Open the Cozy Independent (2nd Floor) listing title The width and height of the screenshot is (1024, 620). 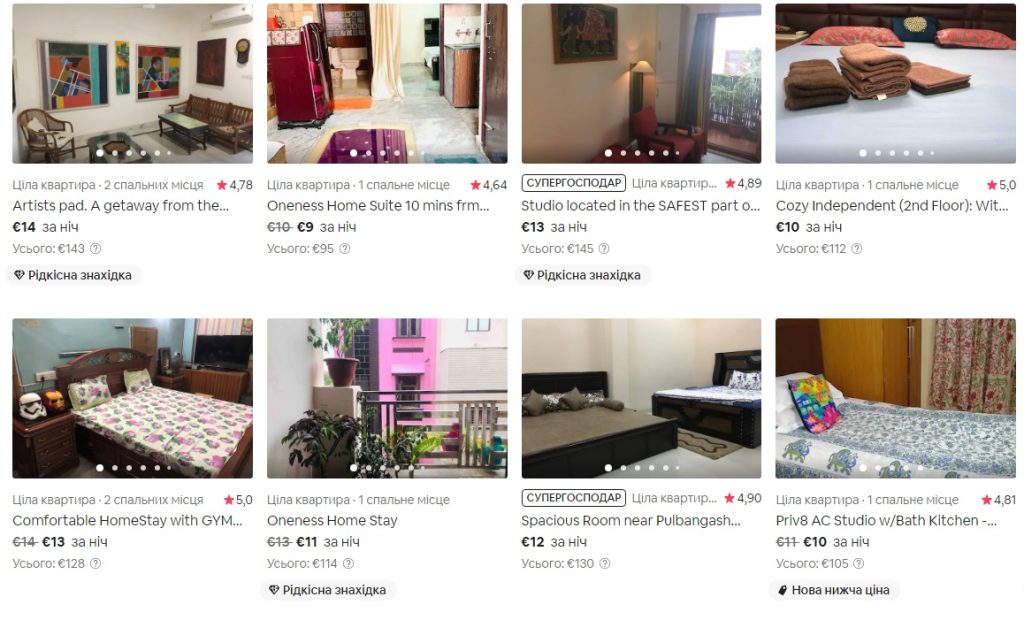click(x=892, y=206)
